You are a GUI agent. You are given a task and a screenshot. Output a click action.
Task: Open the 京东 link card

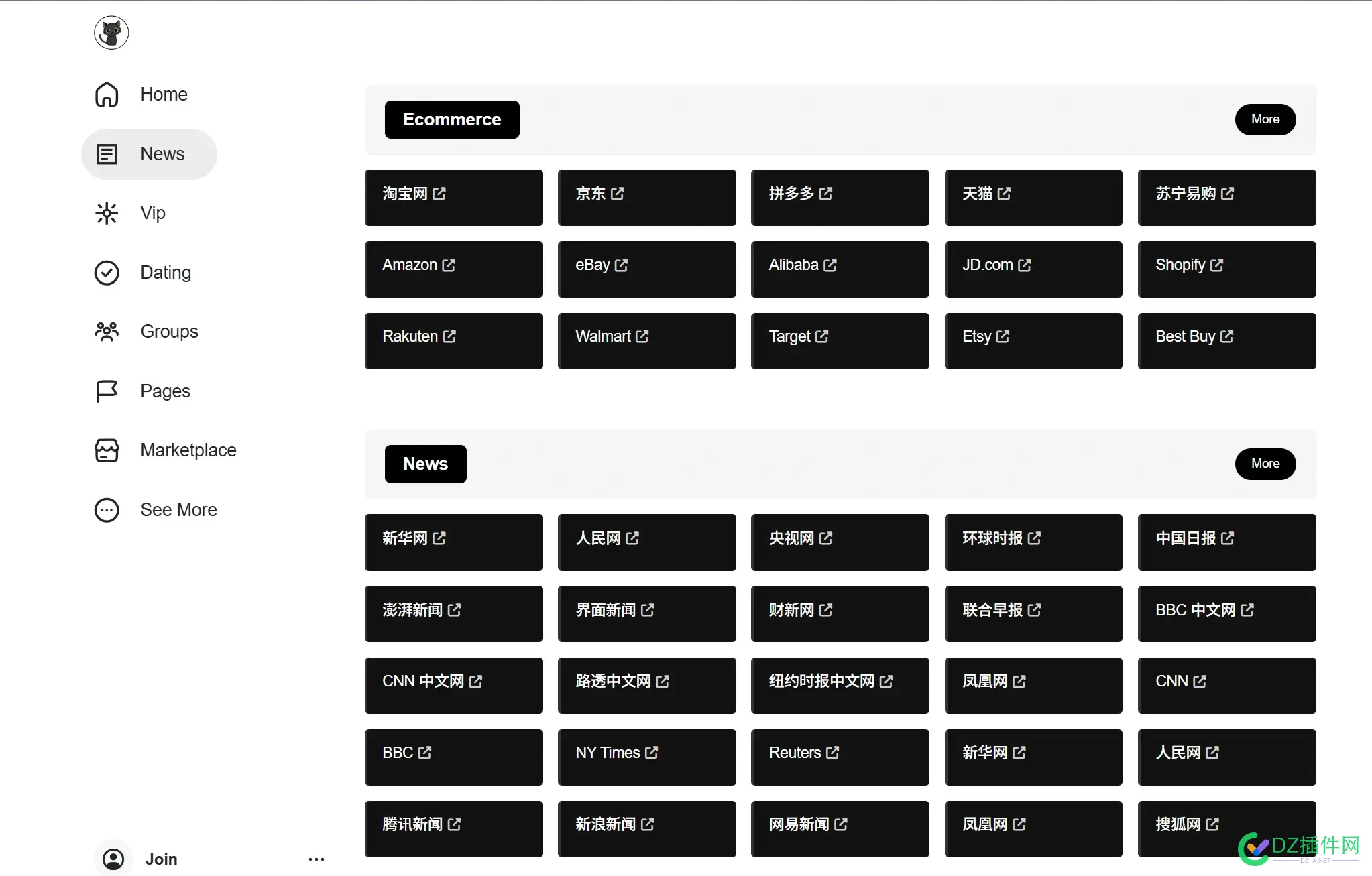647,198
